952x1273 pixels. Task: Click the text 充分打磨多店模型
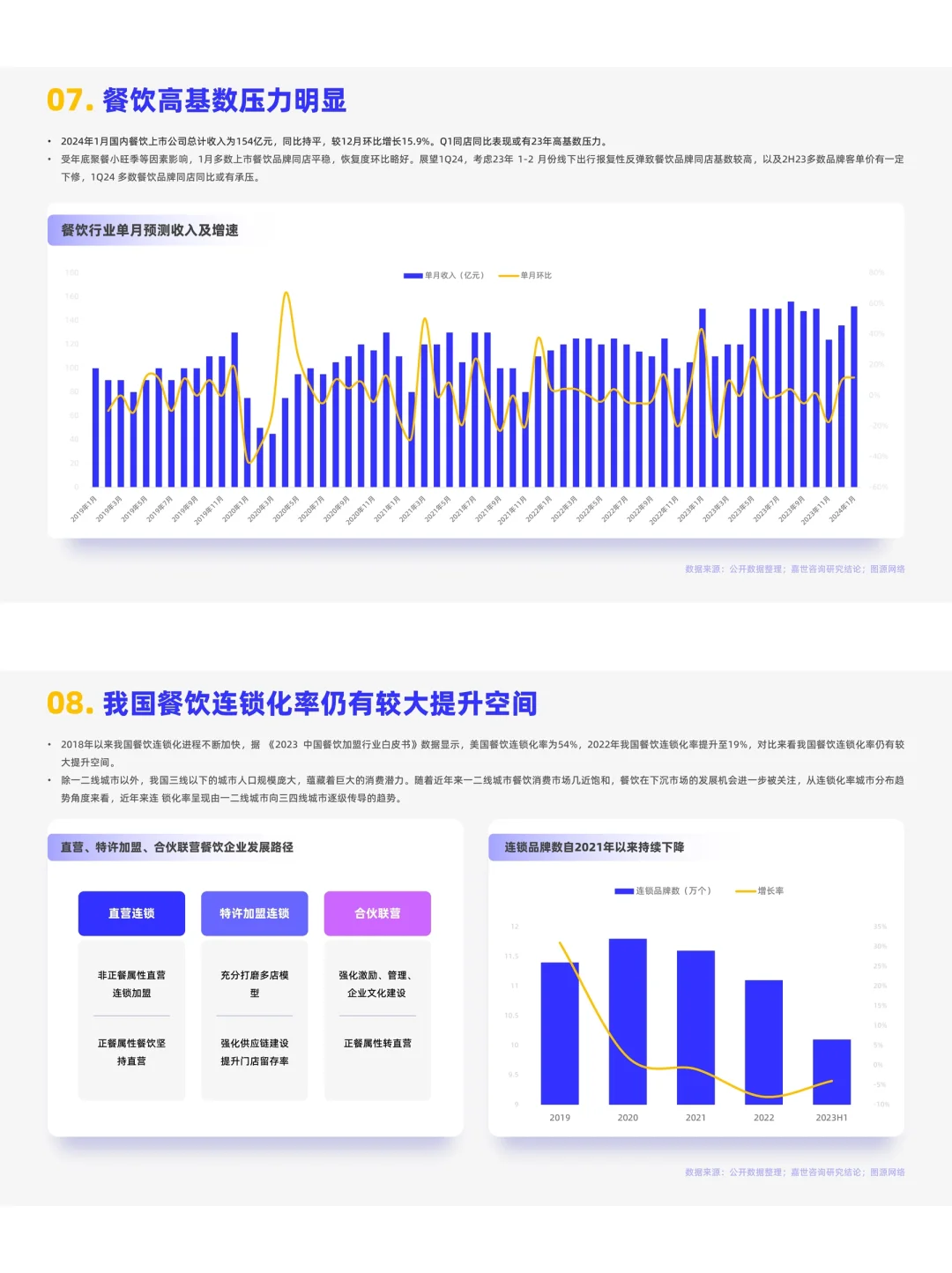coord(255,984)
